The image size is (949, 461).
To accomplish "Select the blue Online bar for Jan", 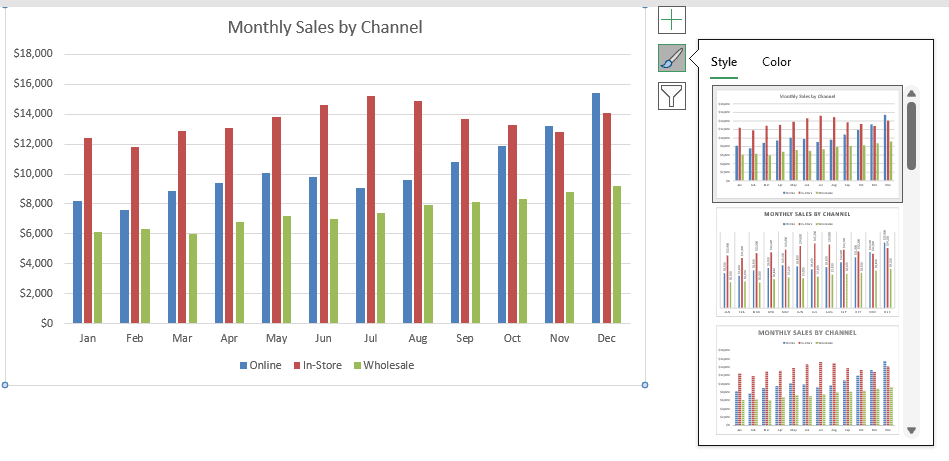I will coord(77,262).
